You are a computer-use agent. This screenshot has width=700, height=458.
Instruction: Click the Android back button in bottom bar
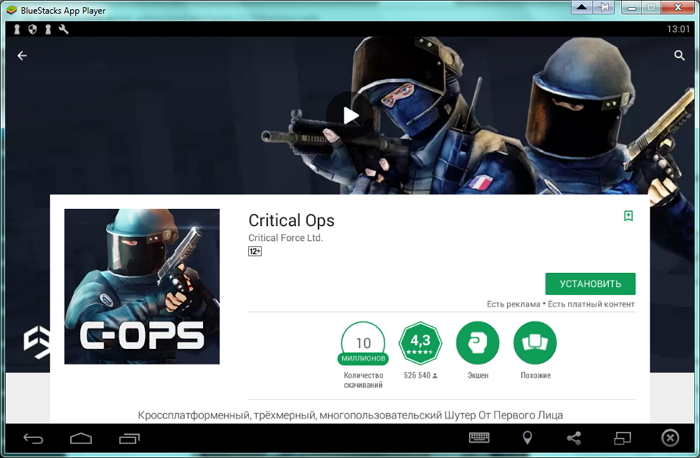(33, 439)
